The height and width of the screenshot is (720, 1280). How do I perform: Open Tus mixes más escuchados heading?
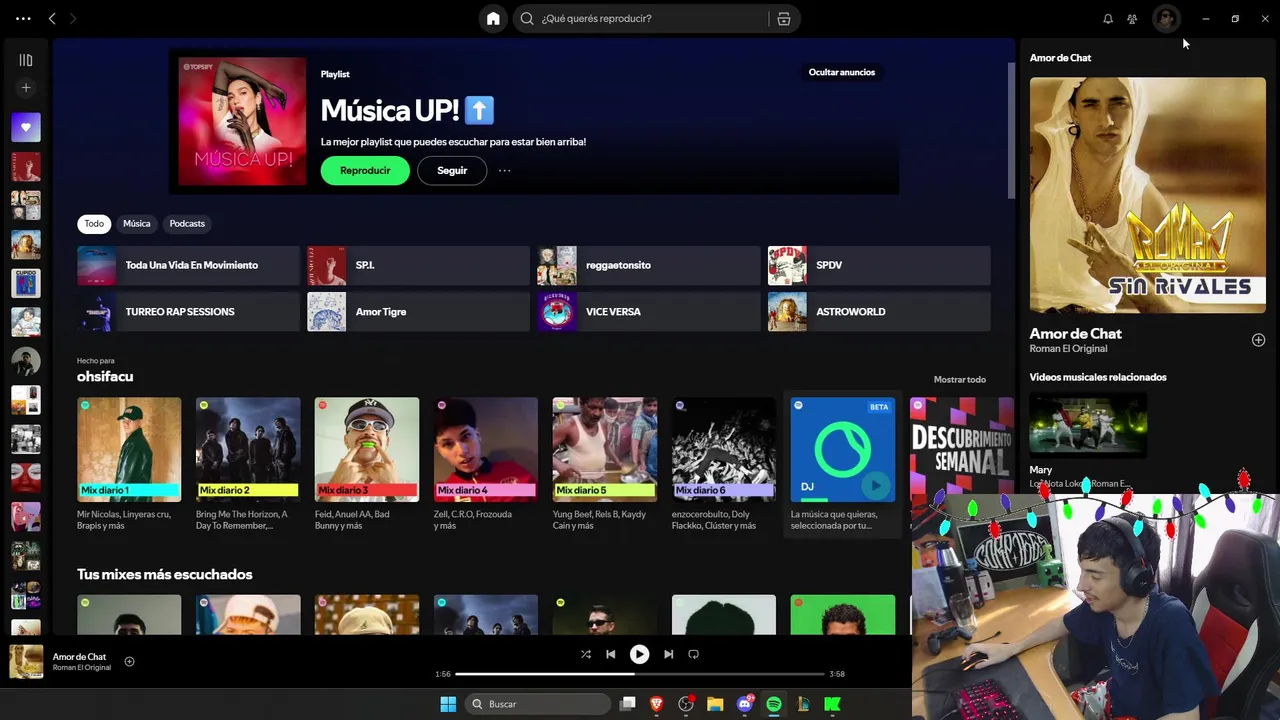[x=165, y=574]
